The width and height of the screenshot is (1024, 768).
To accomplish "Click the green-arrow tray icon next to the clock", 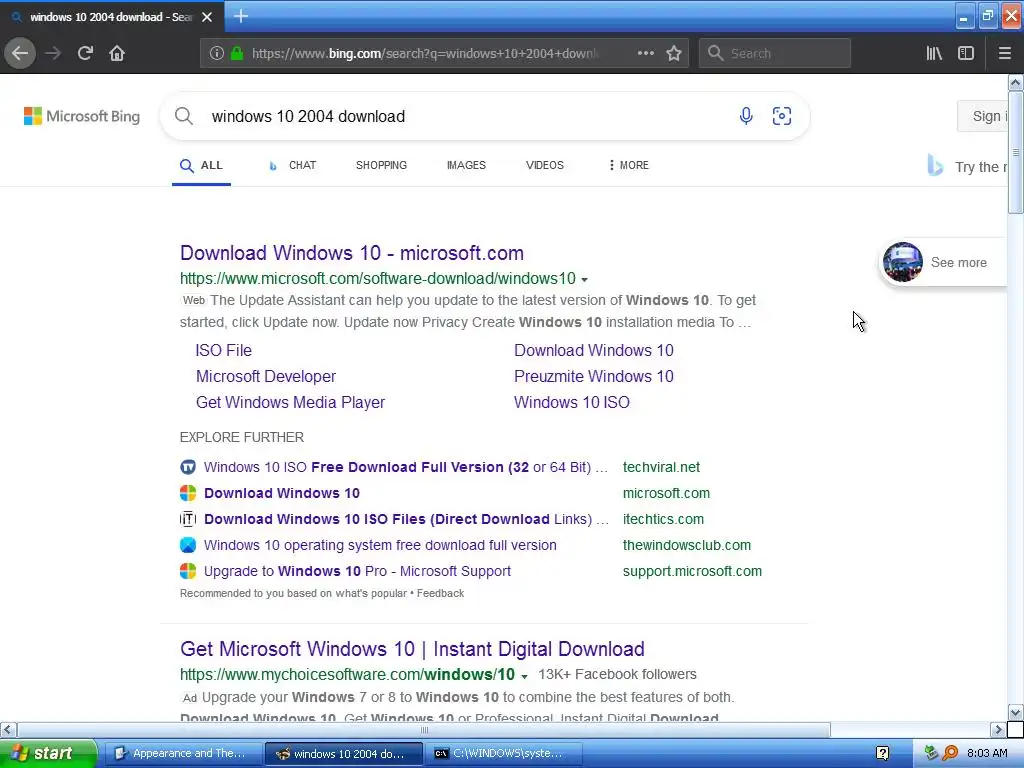I will 931,754.
